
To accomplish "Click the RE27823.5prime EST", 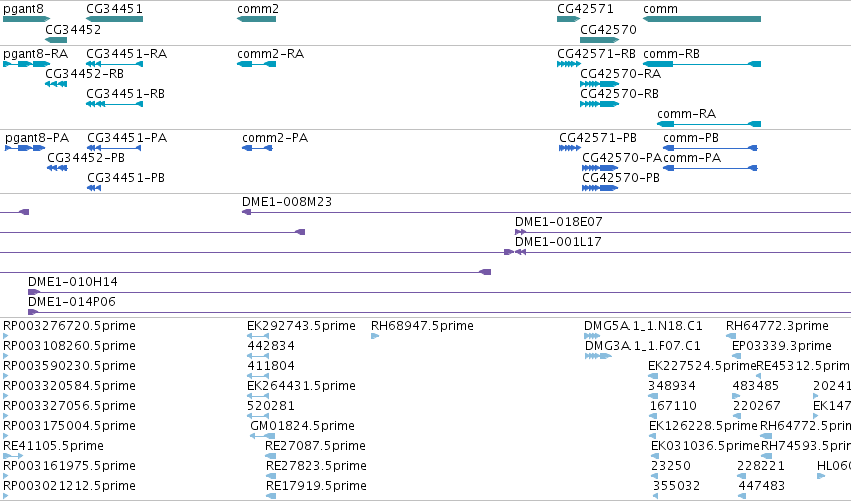I will 316,466.
